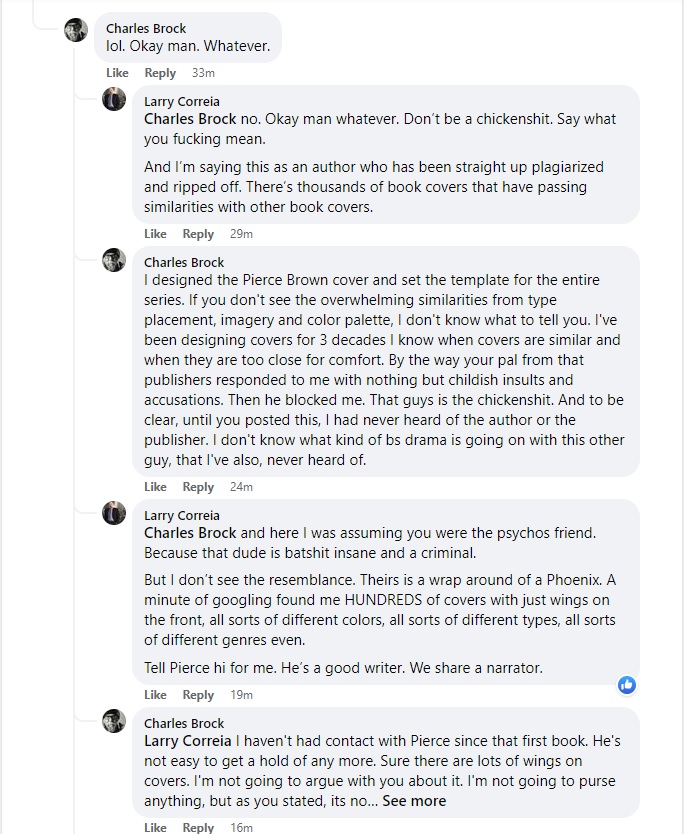Open the Charles Brock mention in the 'psychos friend' reply
Image resolution: width=684 pixels, height=834 pixels.
(x=190, y=533)
